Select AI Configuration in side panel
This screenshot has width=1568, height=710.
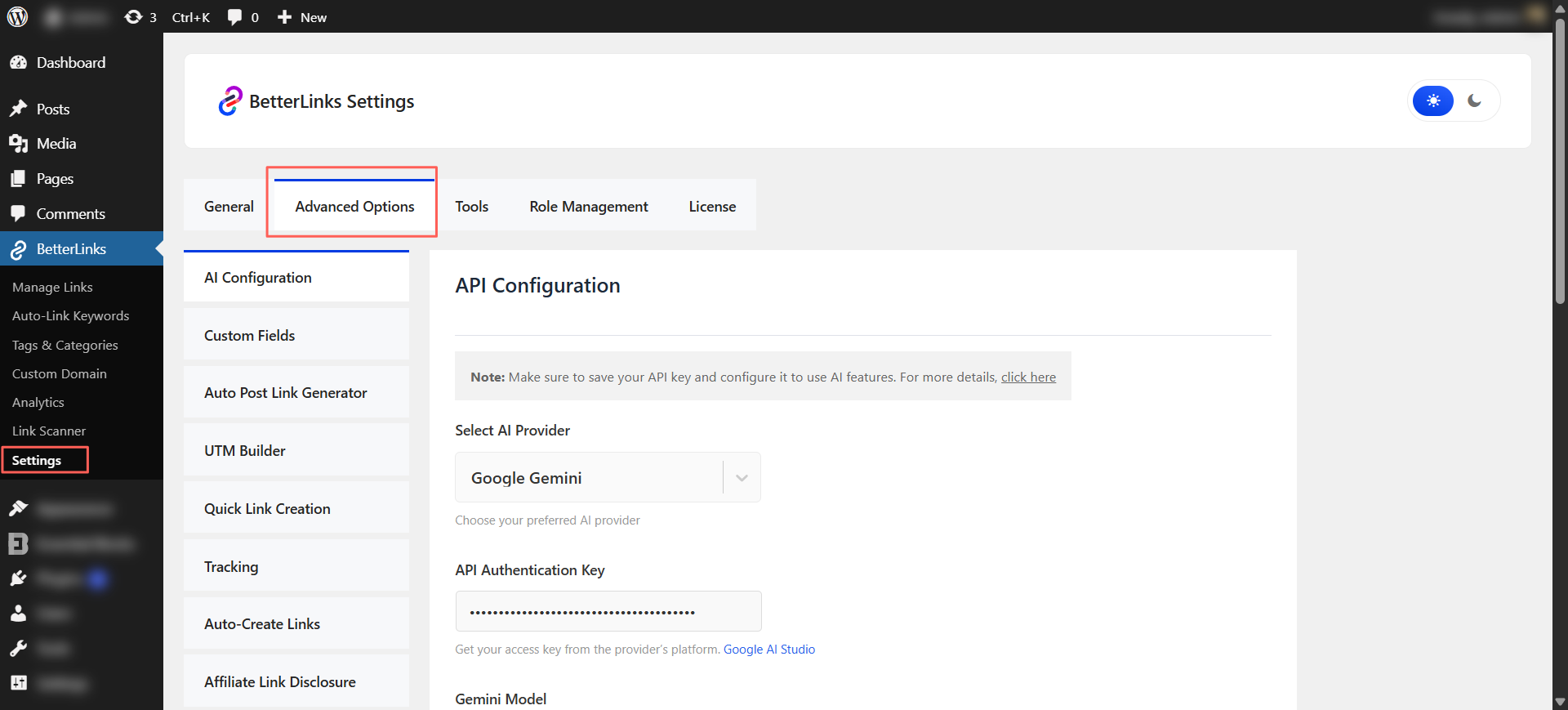click(x=296, y=278)
